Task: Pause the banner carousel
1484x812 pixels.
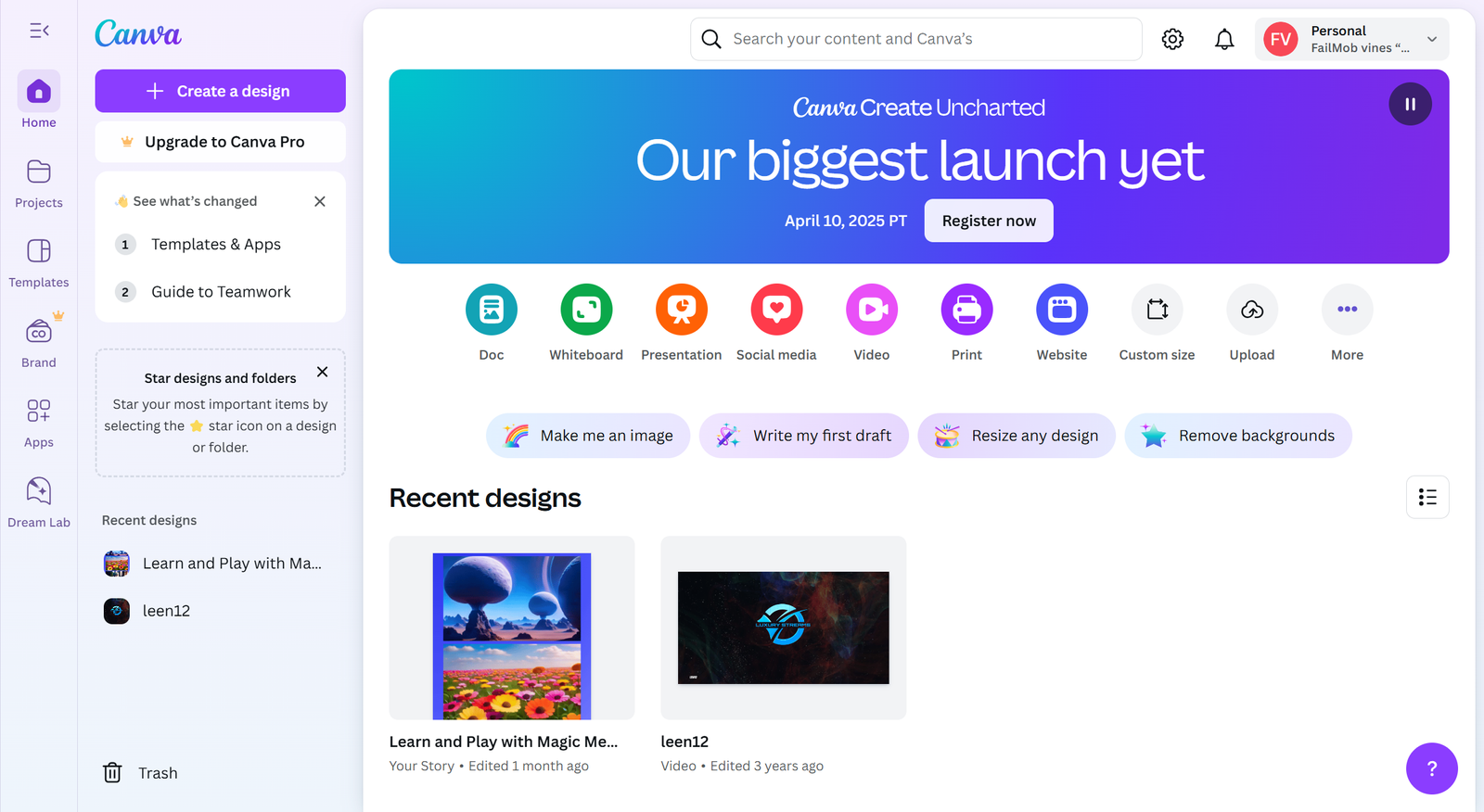Action: (1410, 104)
